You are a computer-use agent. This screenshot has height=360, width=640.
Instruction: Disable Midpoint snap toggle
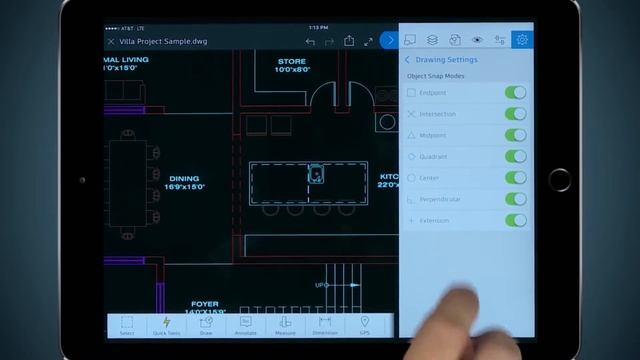[x=516, y=135]
